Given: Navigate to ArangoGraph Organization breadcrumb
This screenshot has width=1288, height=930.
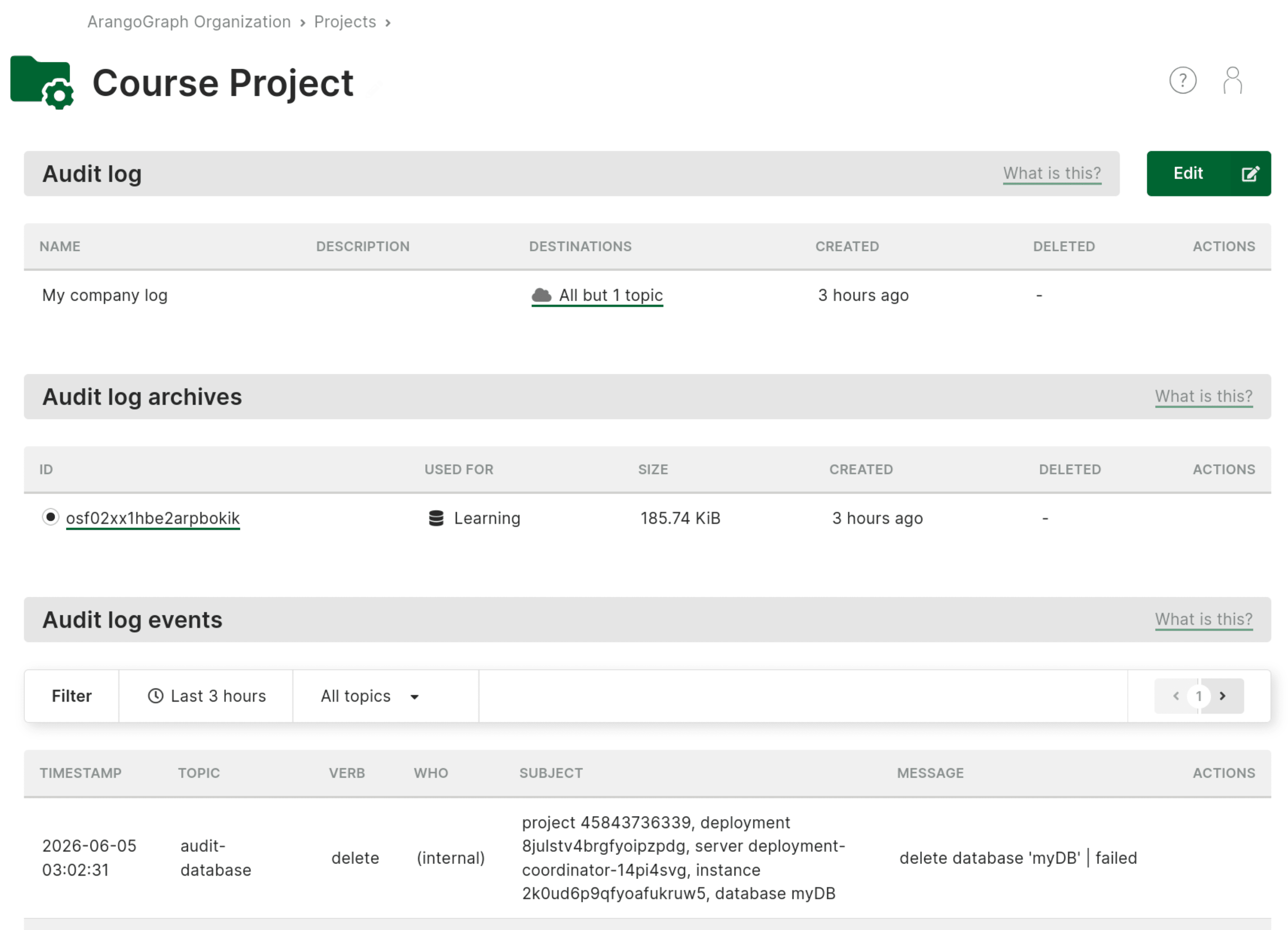Looking at the screenshot, I should tap(189, 22).
